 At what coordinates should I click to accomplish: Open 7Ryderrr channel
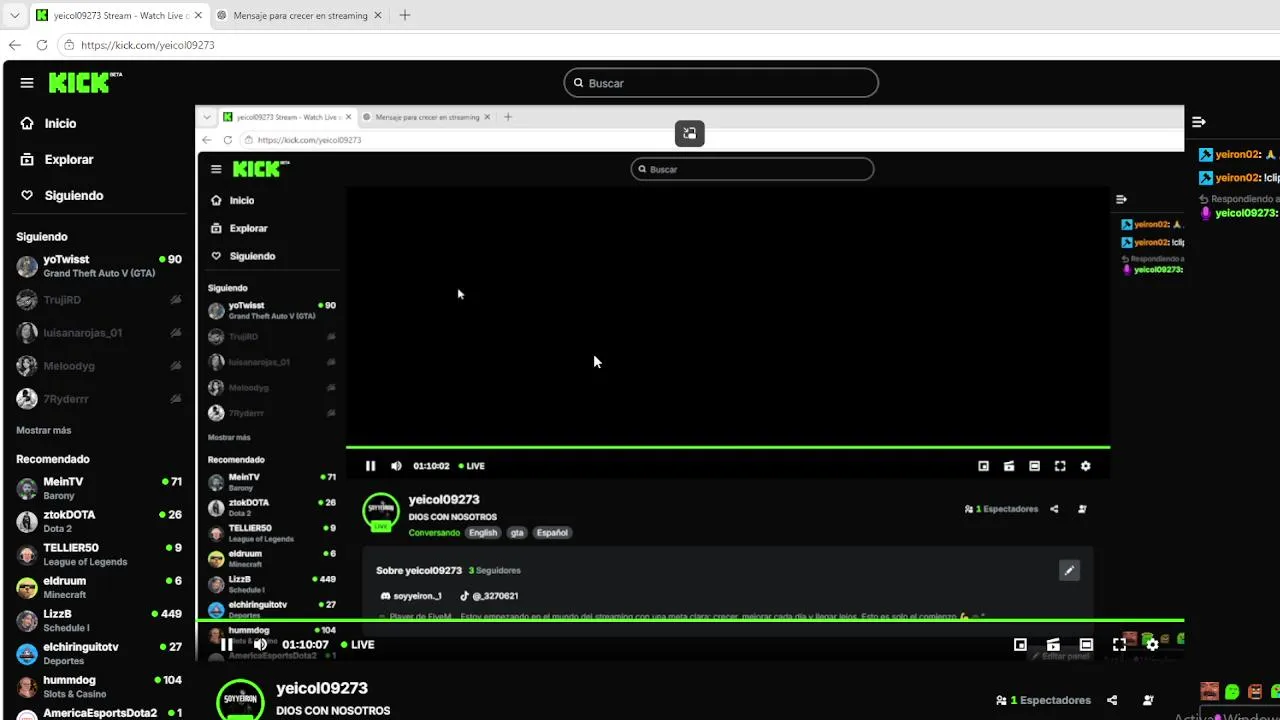[x=97, y=399]
